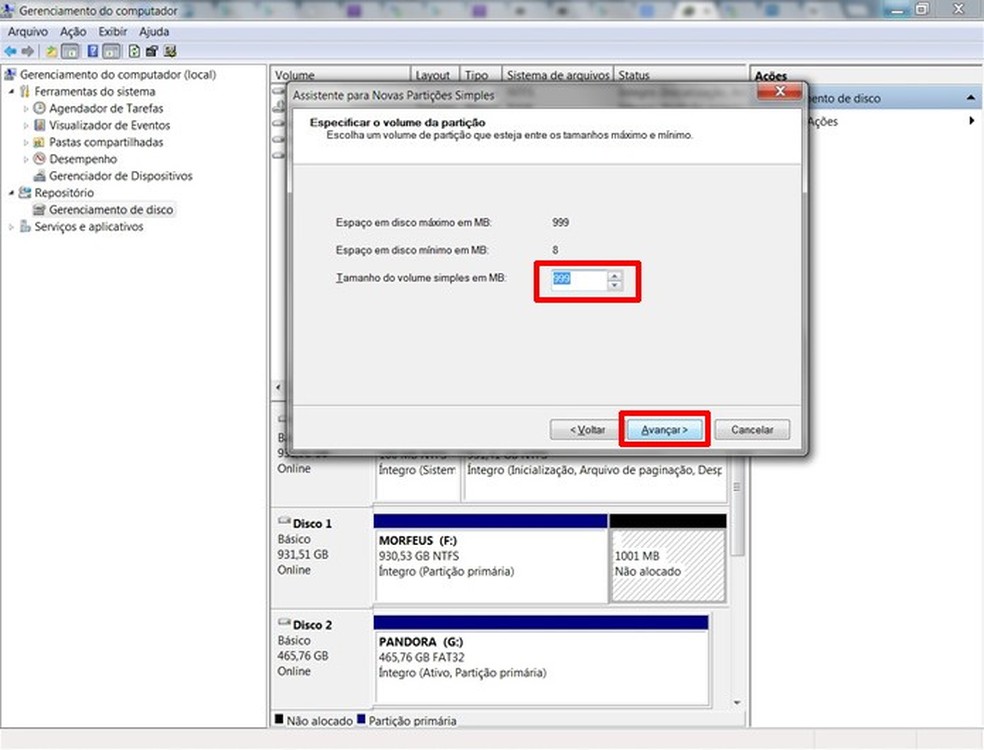
Task: Expand Serviços e aplicativos branch
Action: point(11,227)
